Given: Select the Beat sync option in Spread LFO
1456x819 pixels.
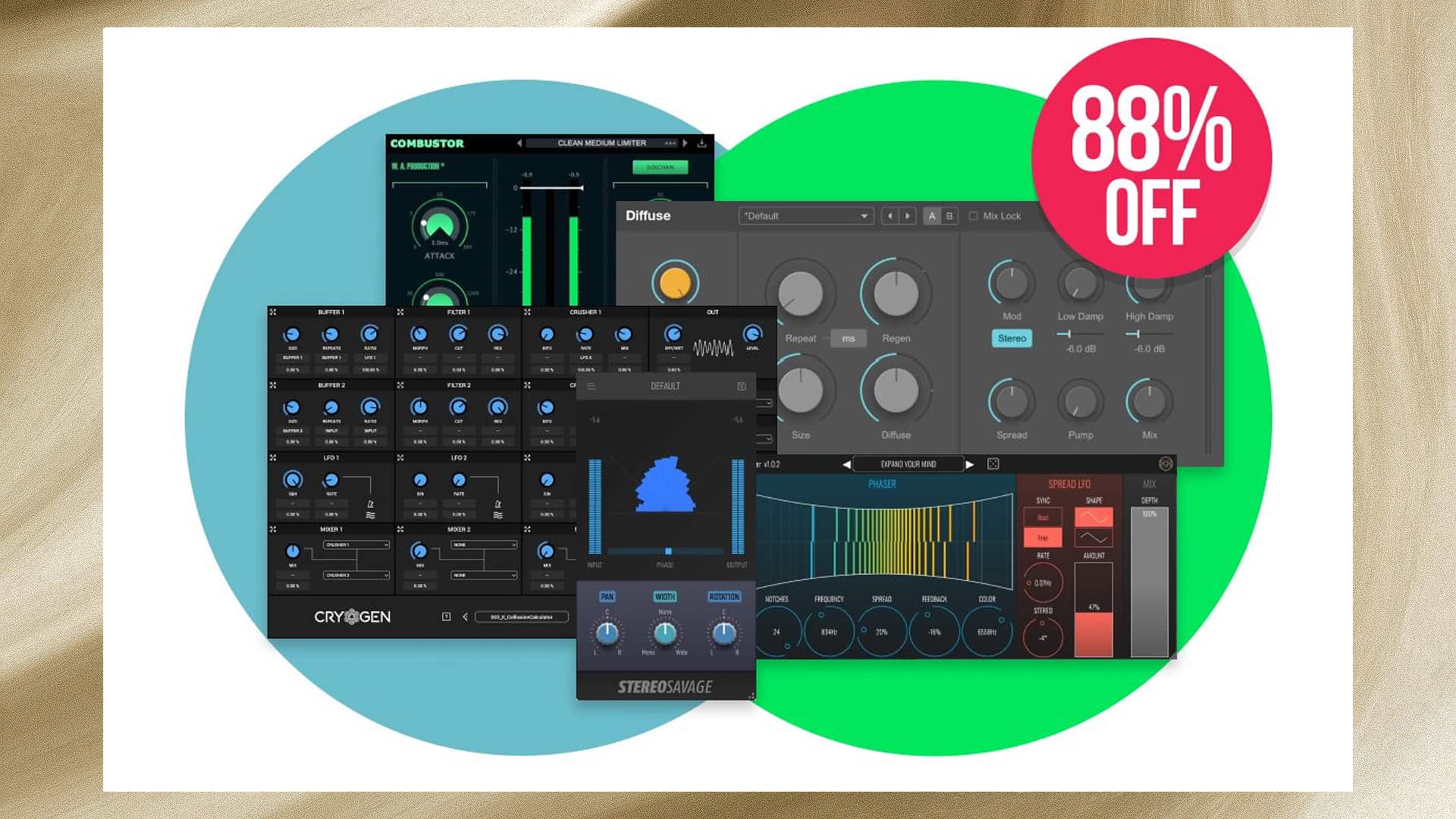Looking at the screenshot, I should pyautogui.click(x=1043, y=517).
